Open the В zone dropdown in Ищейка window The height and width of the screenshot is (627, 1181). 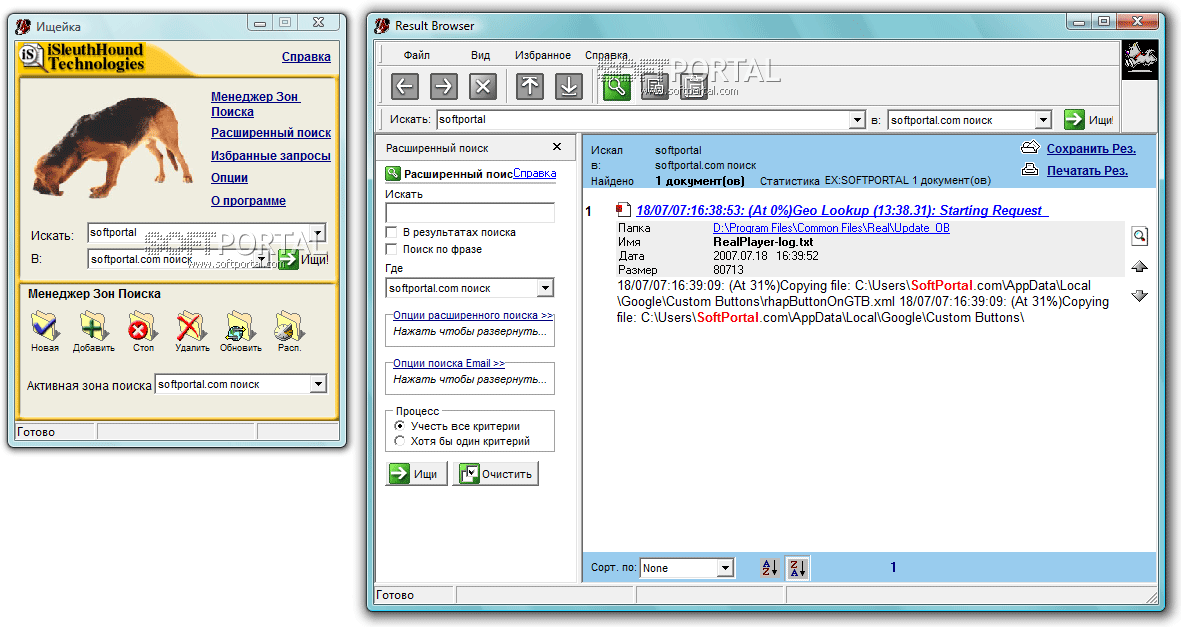click(x=263, y=259)
